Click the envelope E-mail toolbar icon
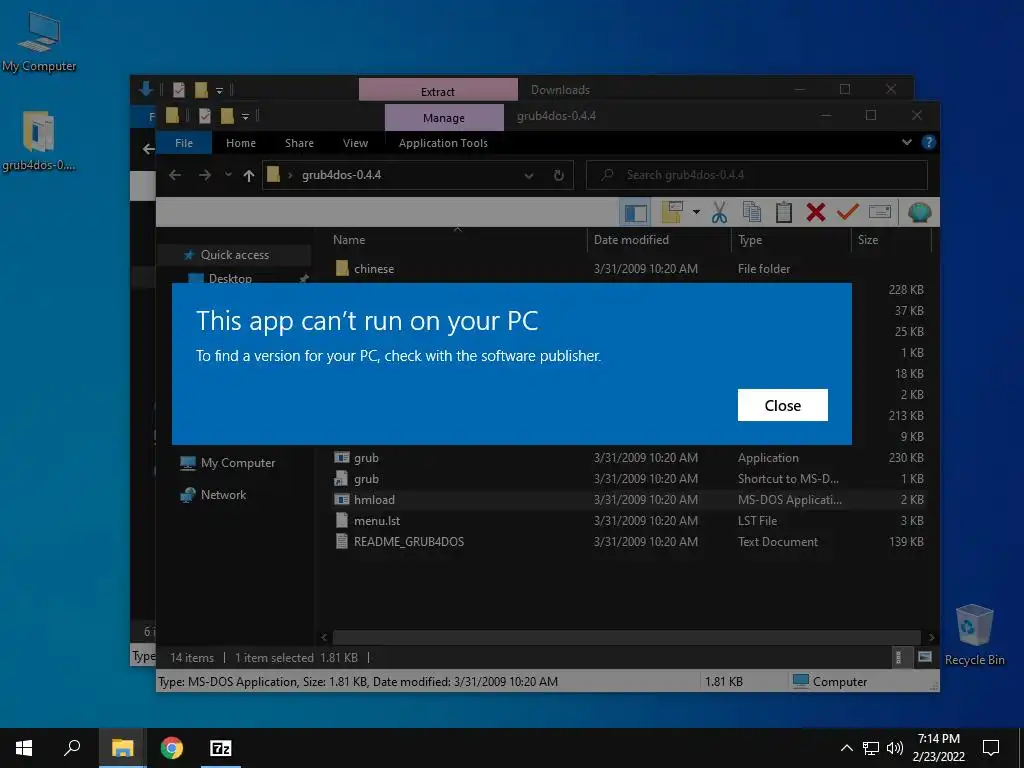 tap(880, 212)
